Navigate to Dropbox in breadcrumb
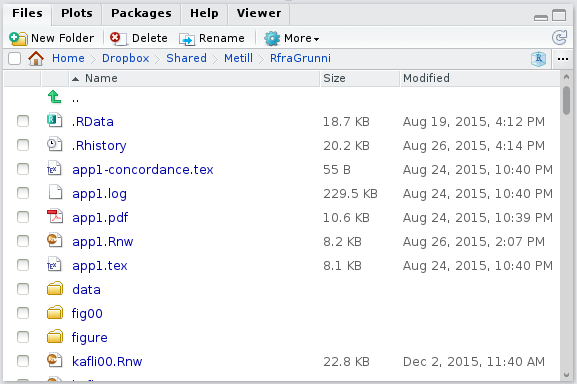Screen dimensions: 577x384 125,58
